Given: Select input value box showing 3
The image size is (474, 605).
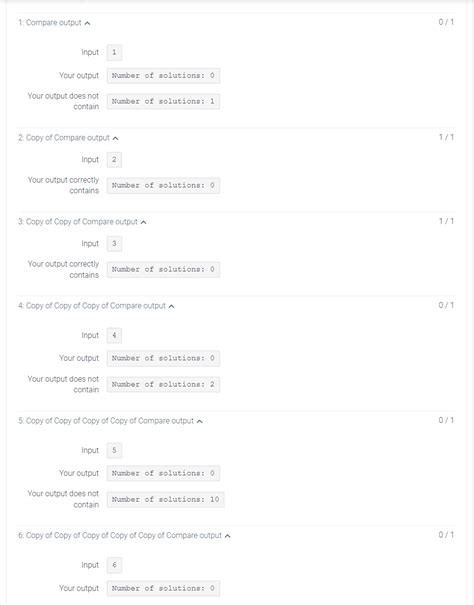Looking at the screenshot, I should click(x=114, y=244).
